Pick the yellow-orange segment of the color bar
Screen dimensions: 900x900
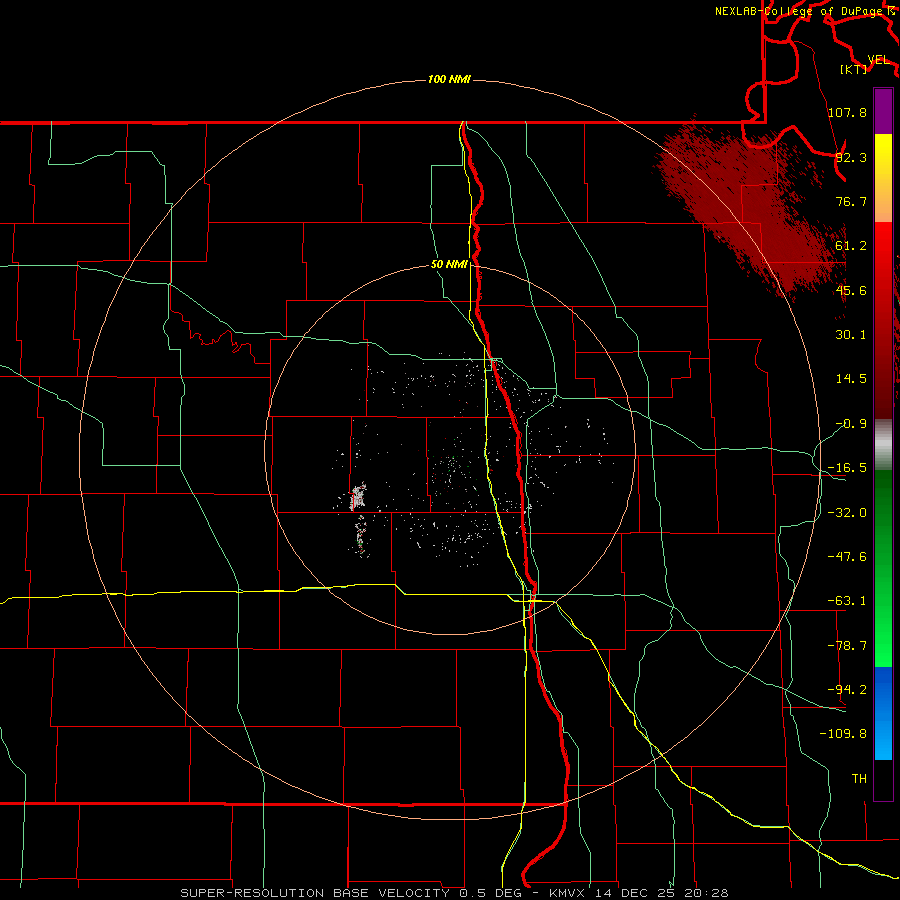click(x=883, y=178)
